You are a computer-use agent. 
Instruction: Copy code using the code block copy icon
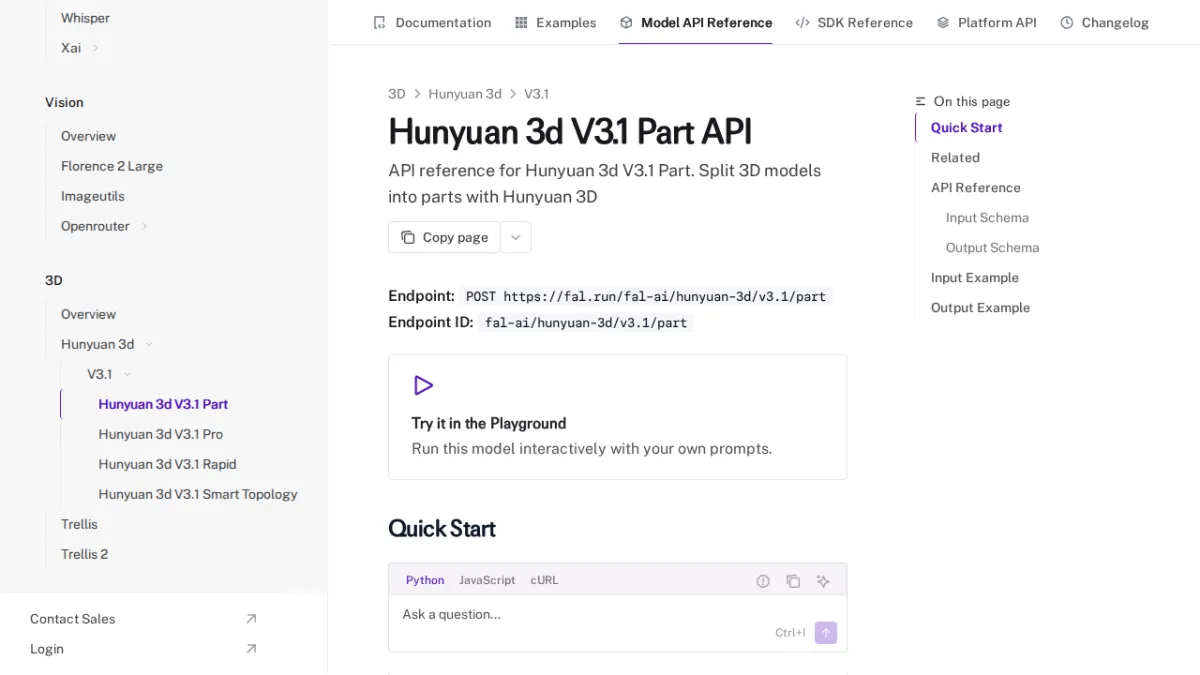(793, 581)
